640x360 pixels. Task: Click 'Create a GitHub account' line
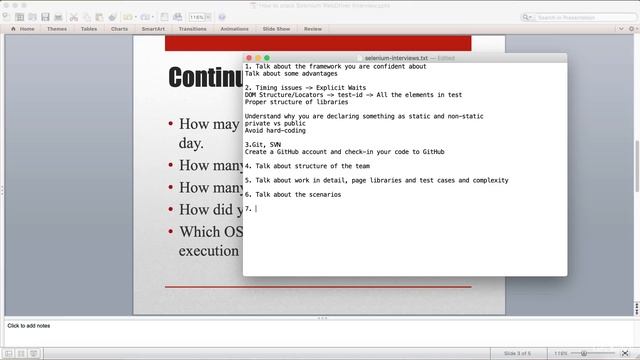pyautogui.click(x=344, y=152)
